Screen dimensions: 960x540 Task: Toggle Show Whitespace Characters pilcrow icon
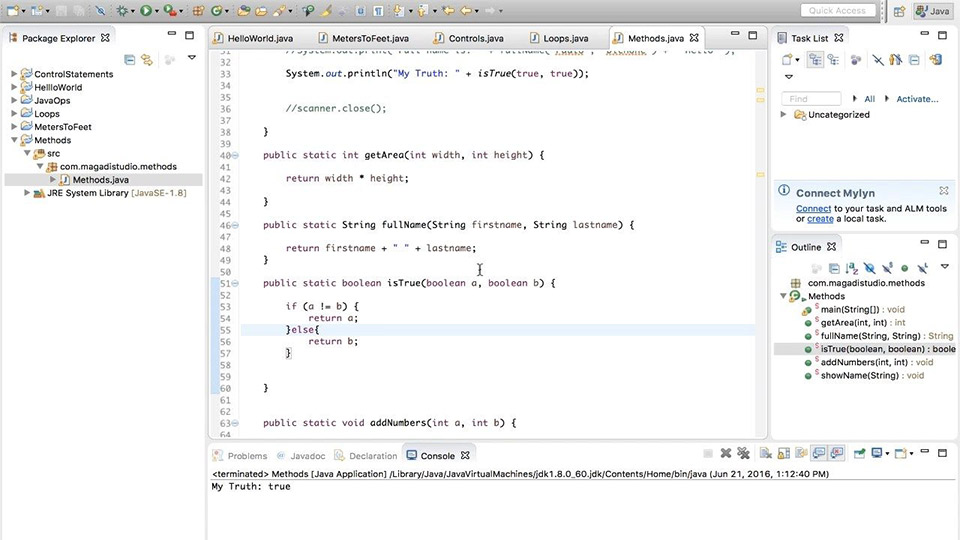pyautogui.click(x=378, y=10)
